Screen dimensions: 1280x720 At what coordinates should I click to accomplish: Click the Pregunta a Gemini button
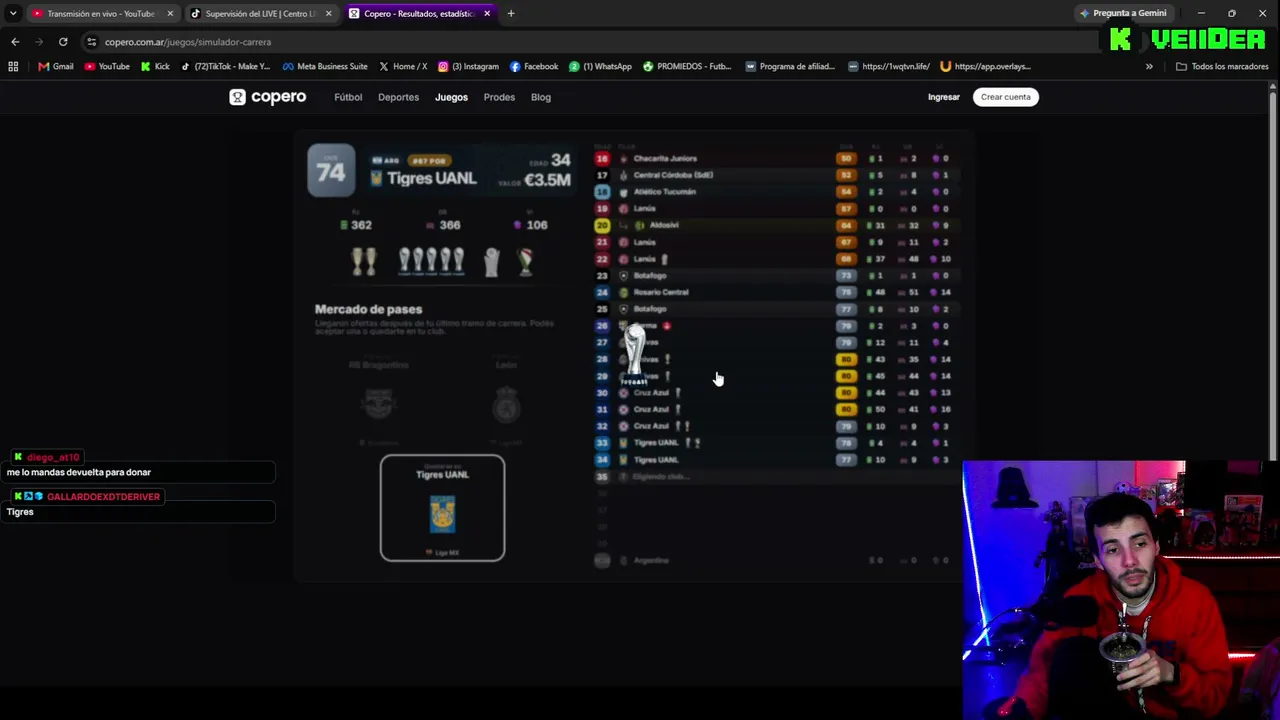click(1123, 13)
